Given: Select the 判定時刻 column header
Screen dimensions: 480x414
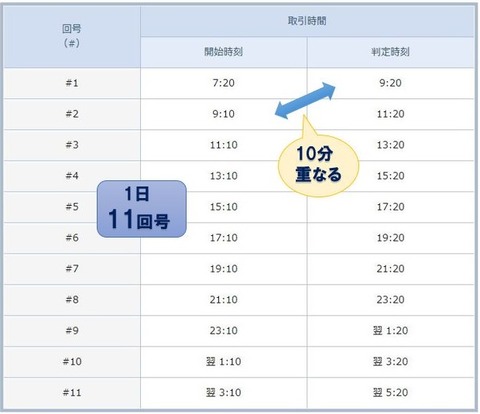Looking at the screenshot, I should point(390,52).
